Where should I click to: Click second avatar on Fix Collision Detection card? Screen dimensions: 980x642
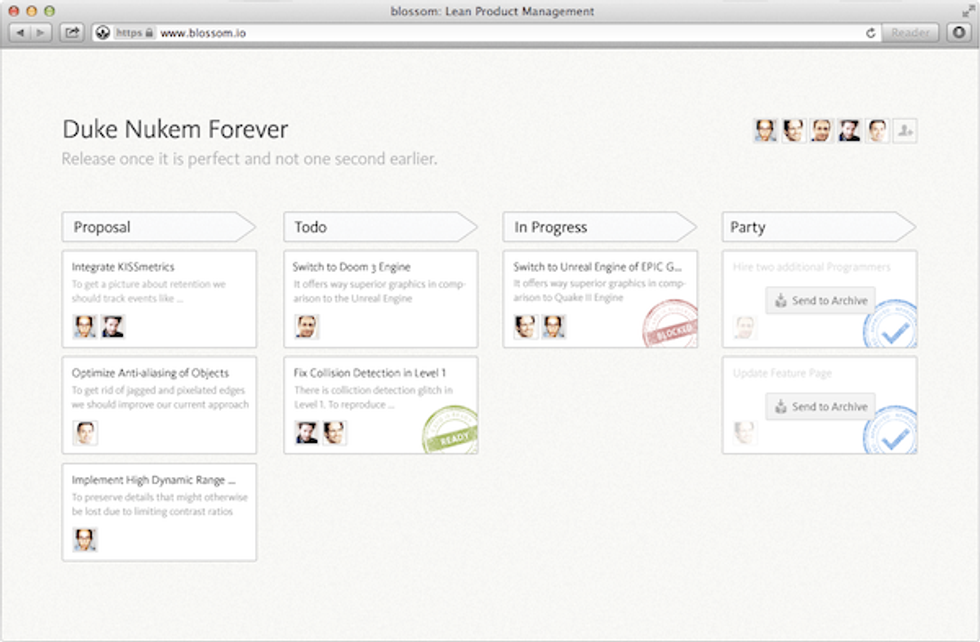coord(334,433)
